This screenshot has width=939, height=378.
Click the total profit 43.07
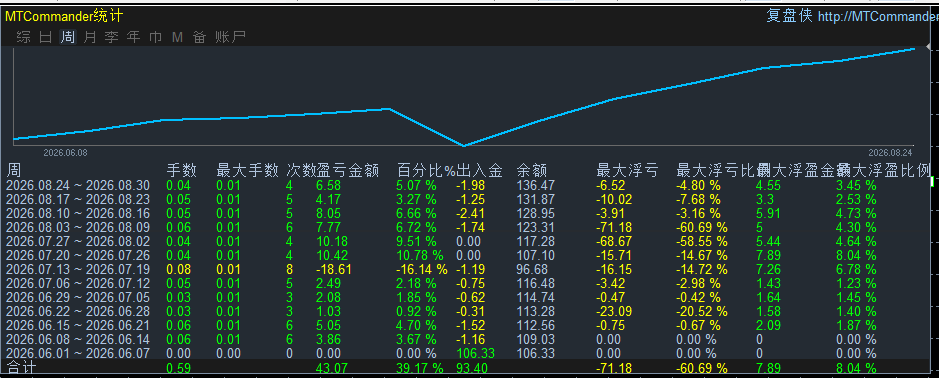pos(331,368)
